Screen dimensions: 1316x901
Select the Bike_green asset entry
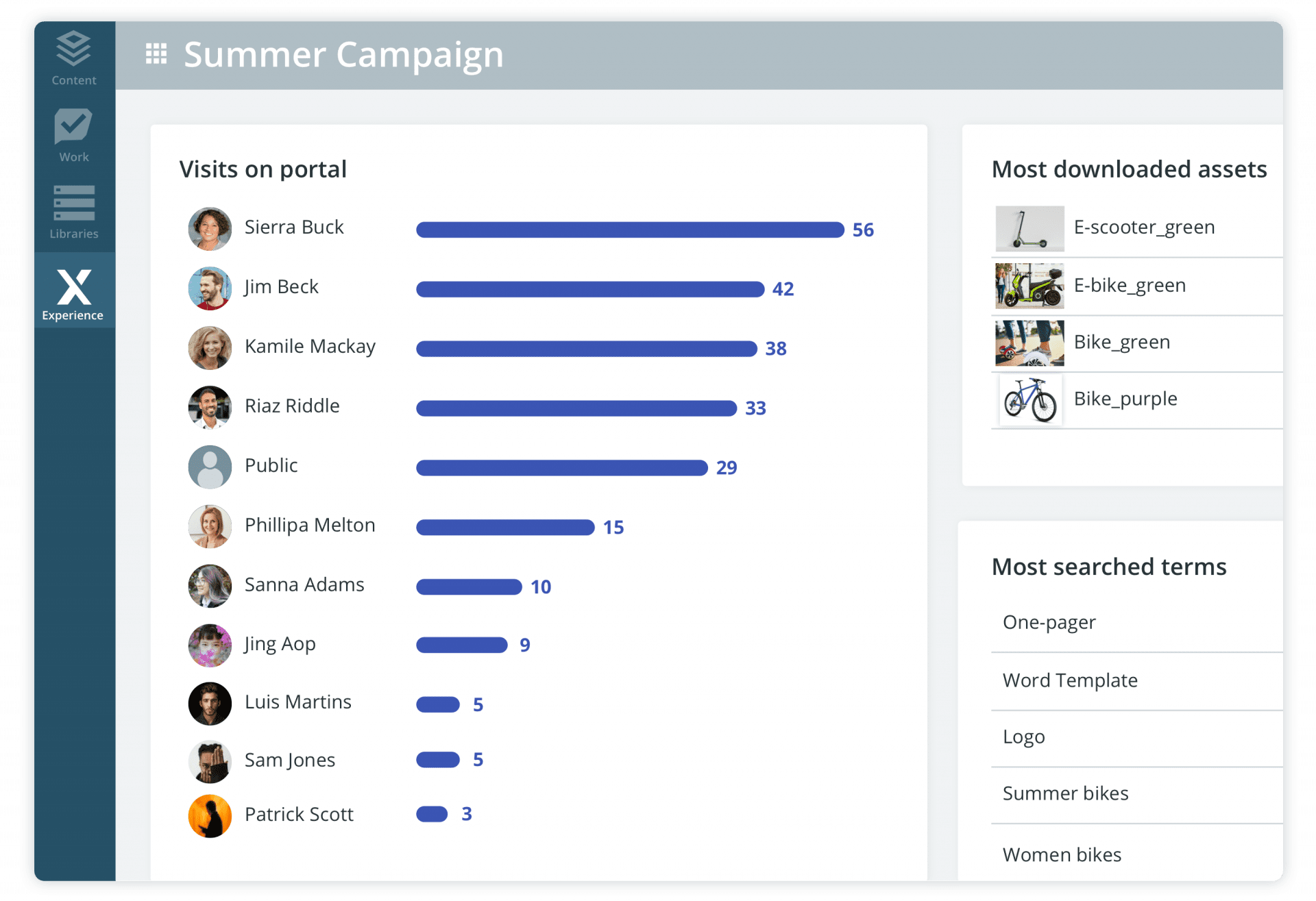click(x=1029, y=343)
